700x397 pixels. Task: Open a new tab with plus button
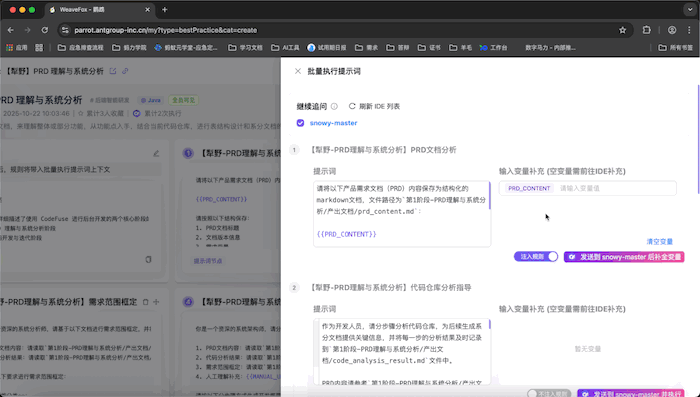point(165,9)
